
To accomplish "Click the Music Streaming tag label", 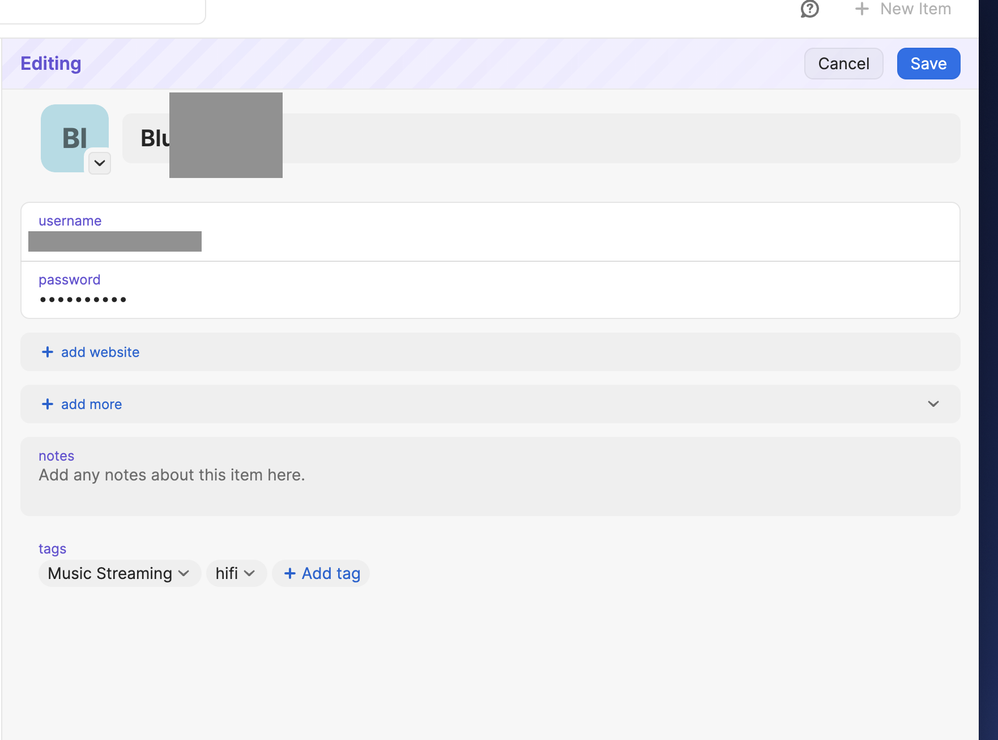I will point(109,574).
